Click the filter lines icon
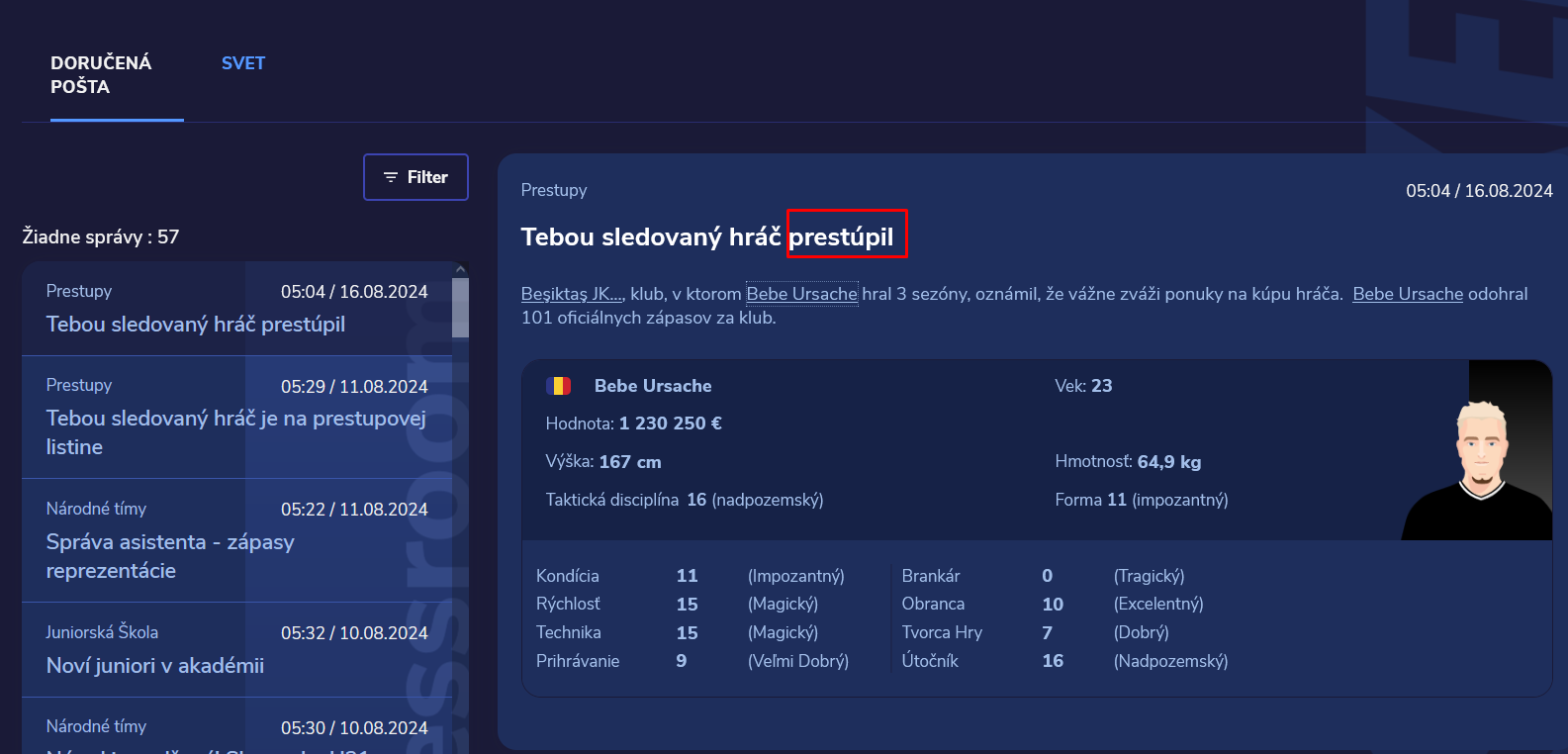1568x754 pixels. 391,177
